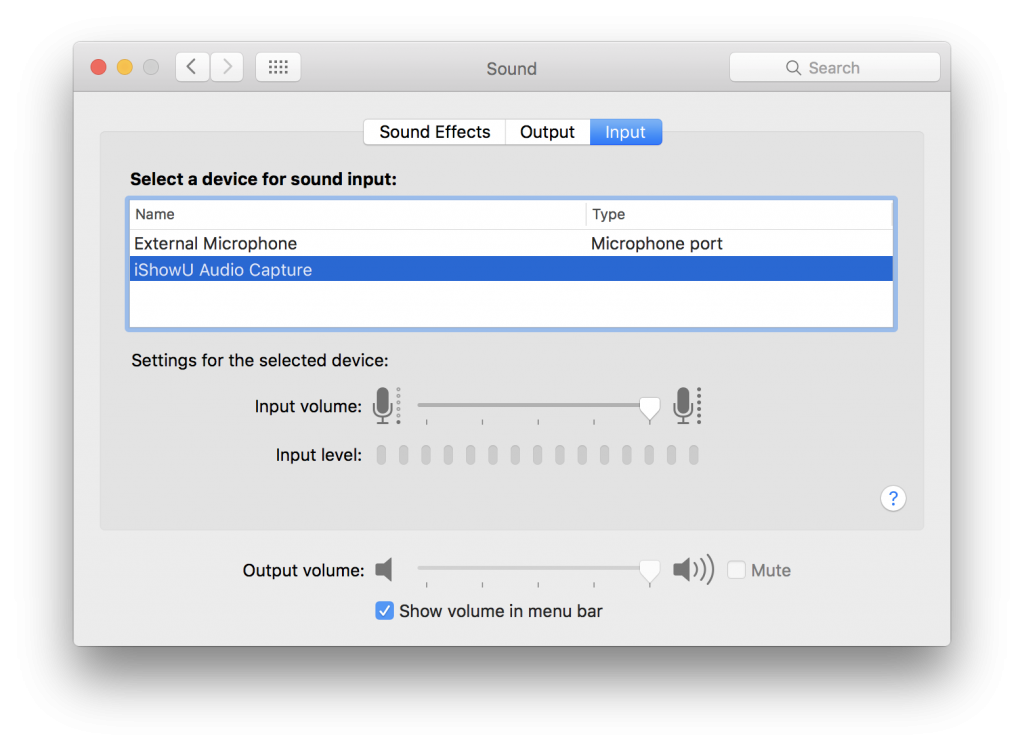Click the Output volume slider knob
1024x751 pixels.
649,570
